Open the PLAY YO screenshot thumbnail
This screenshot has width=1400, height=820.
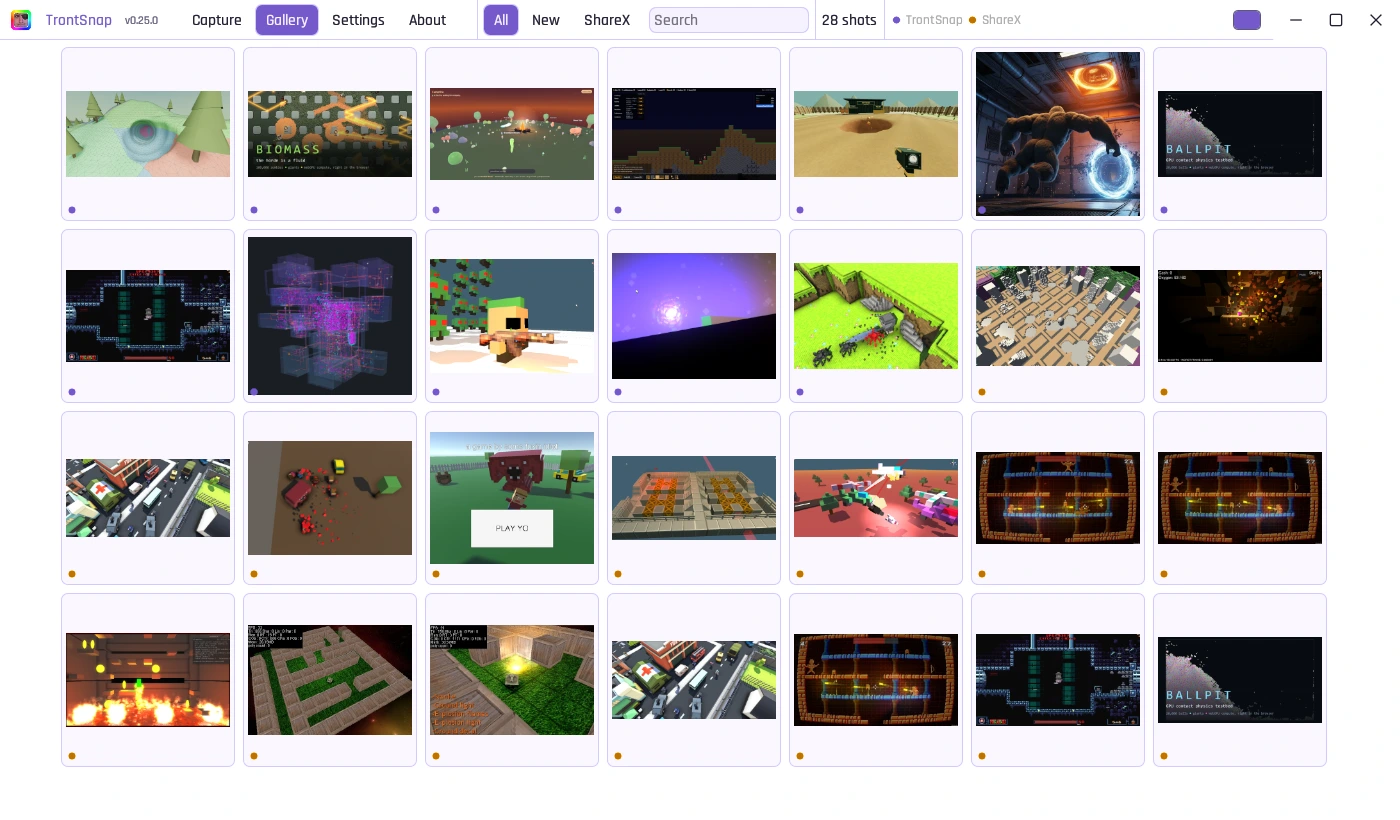coord(512,498)
